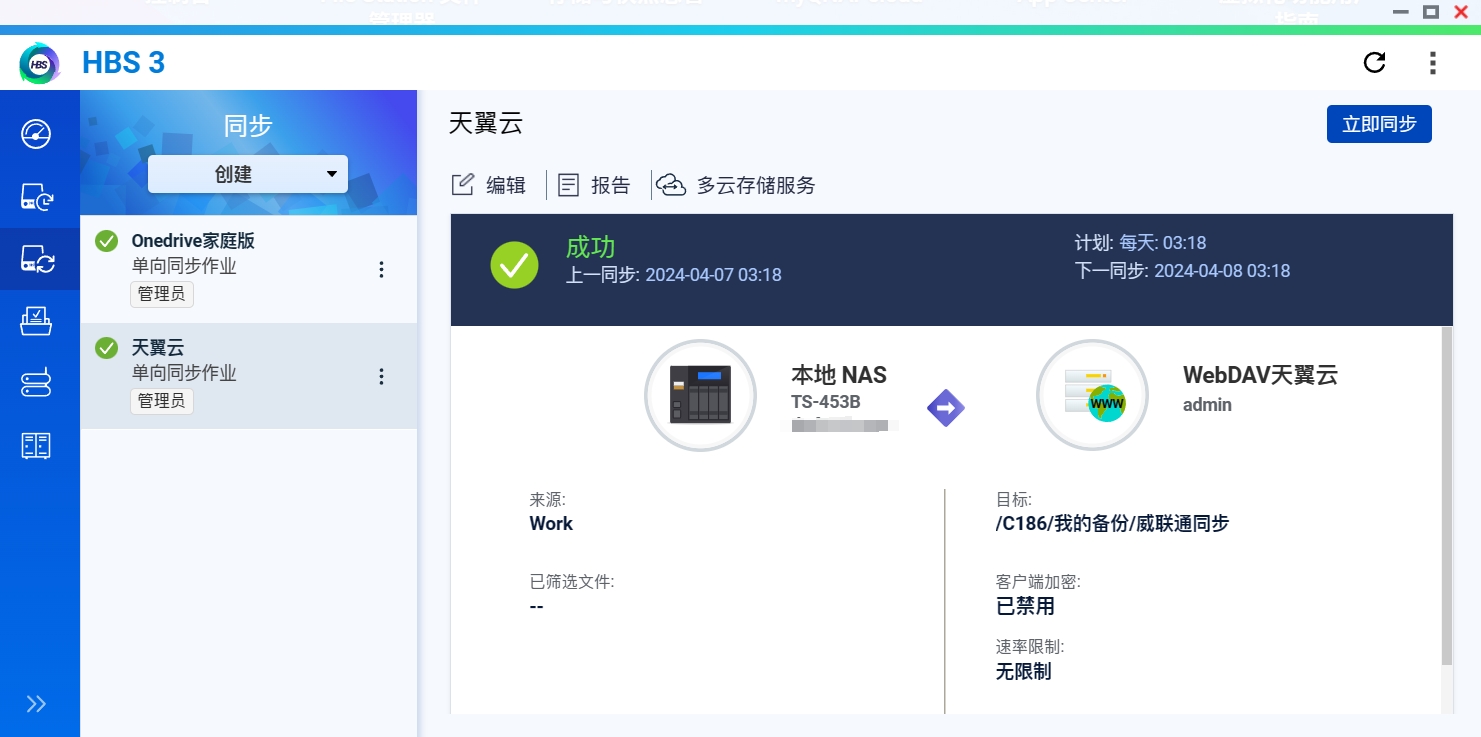The width and height of the screenshot is (1481, 737).
Task: Click 计划: 每天: 03:18 text
Action: click(x=1140, y=242)
